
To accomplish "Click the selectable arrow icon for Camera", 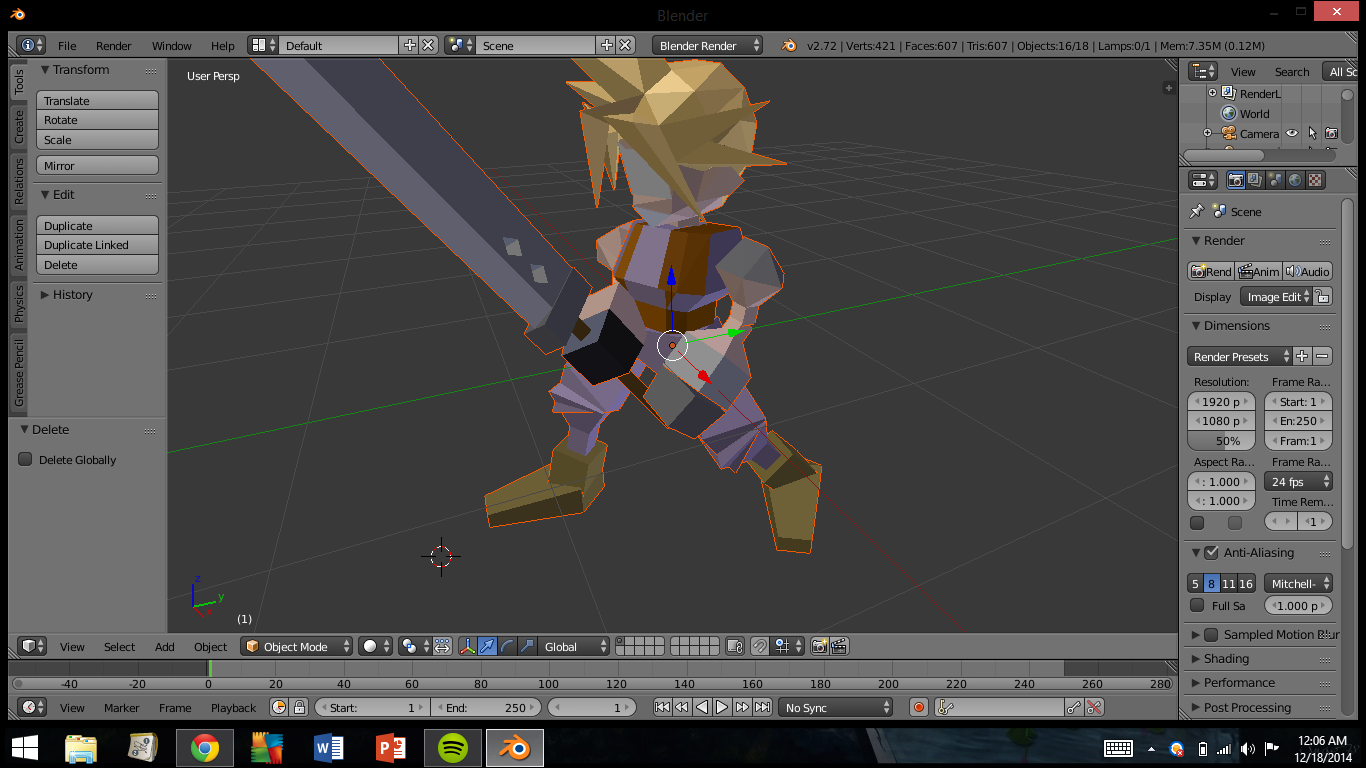I will 1312,133.
